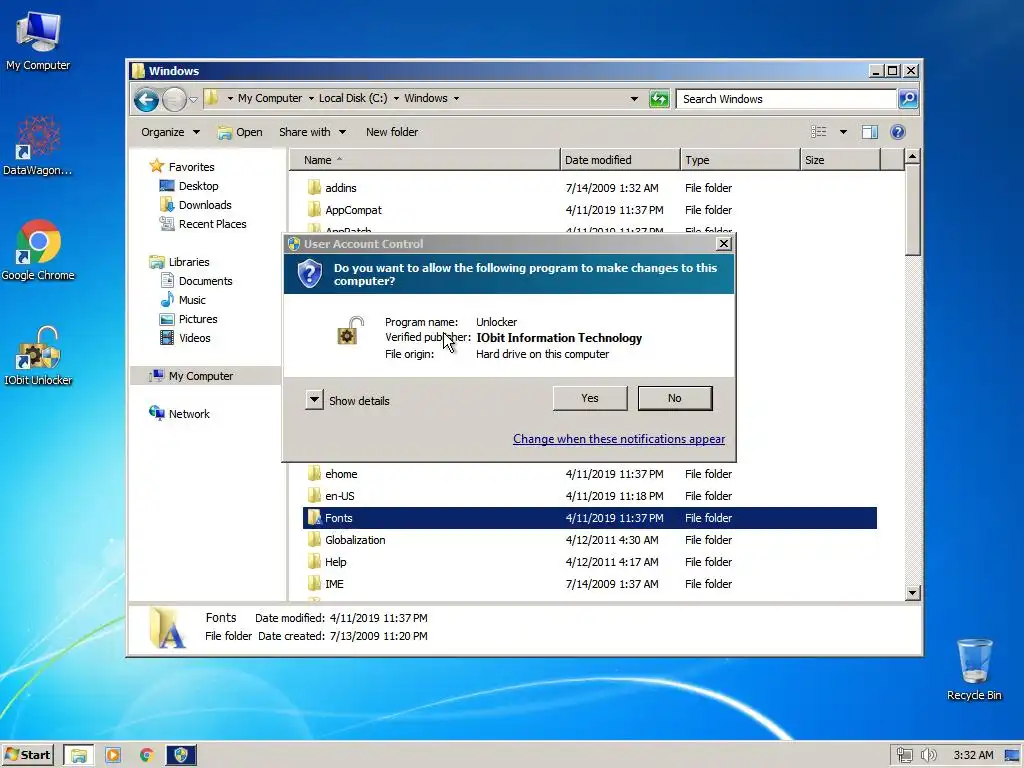Screen dimensions: 1024x768
Task: Click the Explorer forward arrow button
Action: click(174, 99)
